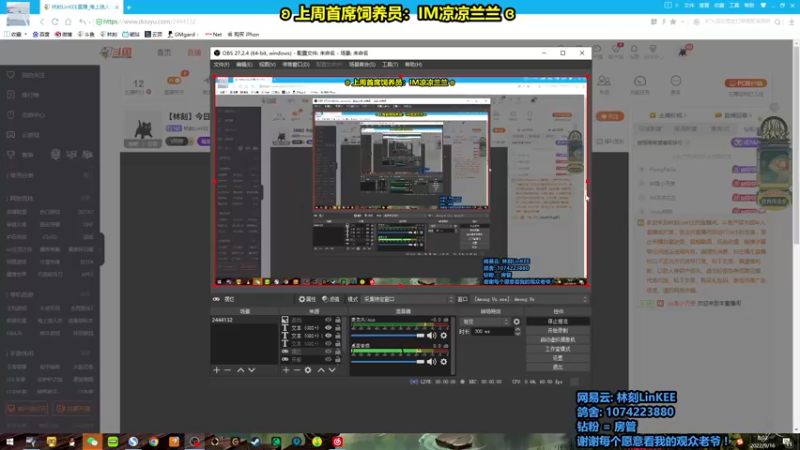Open Chrome from the taskbar
The width and height of the screenshot is (800, 450).
[x=154, y=442]
